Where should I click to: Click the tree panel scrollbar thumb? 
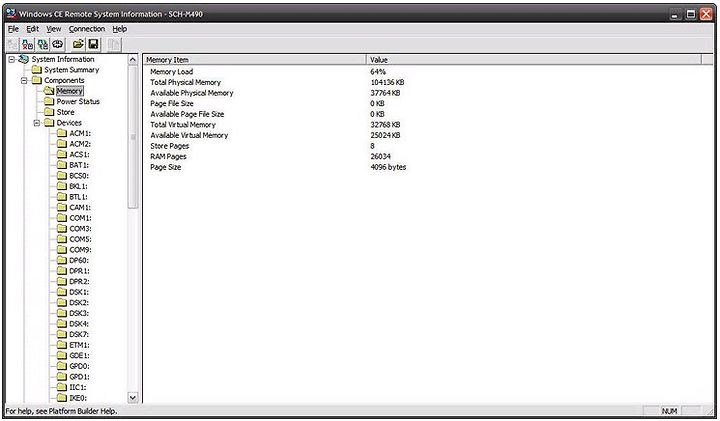pos(133,137)
